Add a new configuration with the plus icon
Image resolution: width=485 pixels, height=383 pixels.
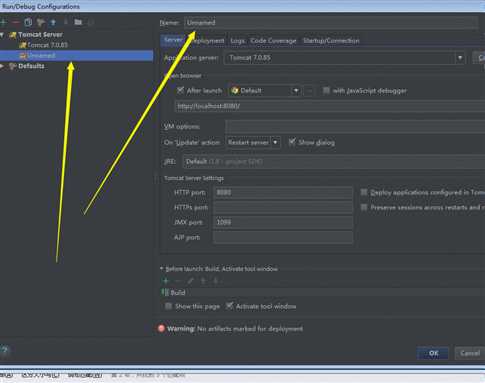[x=3, y=22]
